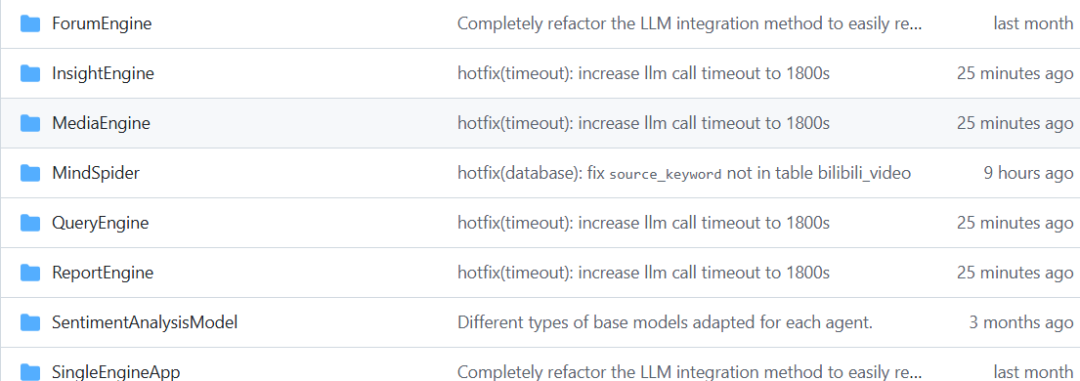The width and height of the screenshot is (1080, 381).
Task: Open the InsightEngine timeout hotfix commit message
Action: tap(643, 74)
